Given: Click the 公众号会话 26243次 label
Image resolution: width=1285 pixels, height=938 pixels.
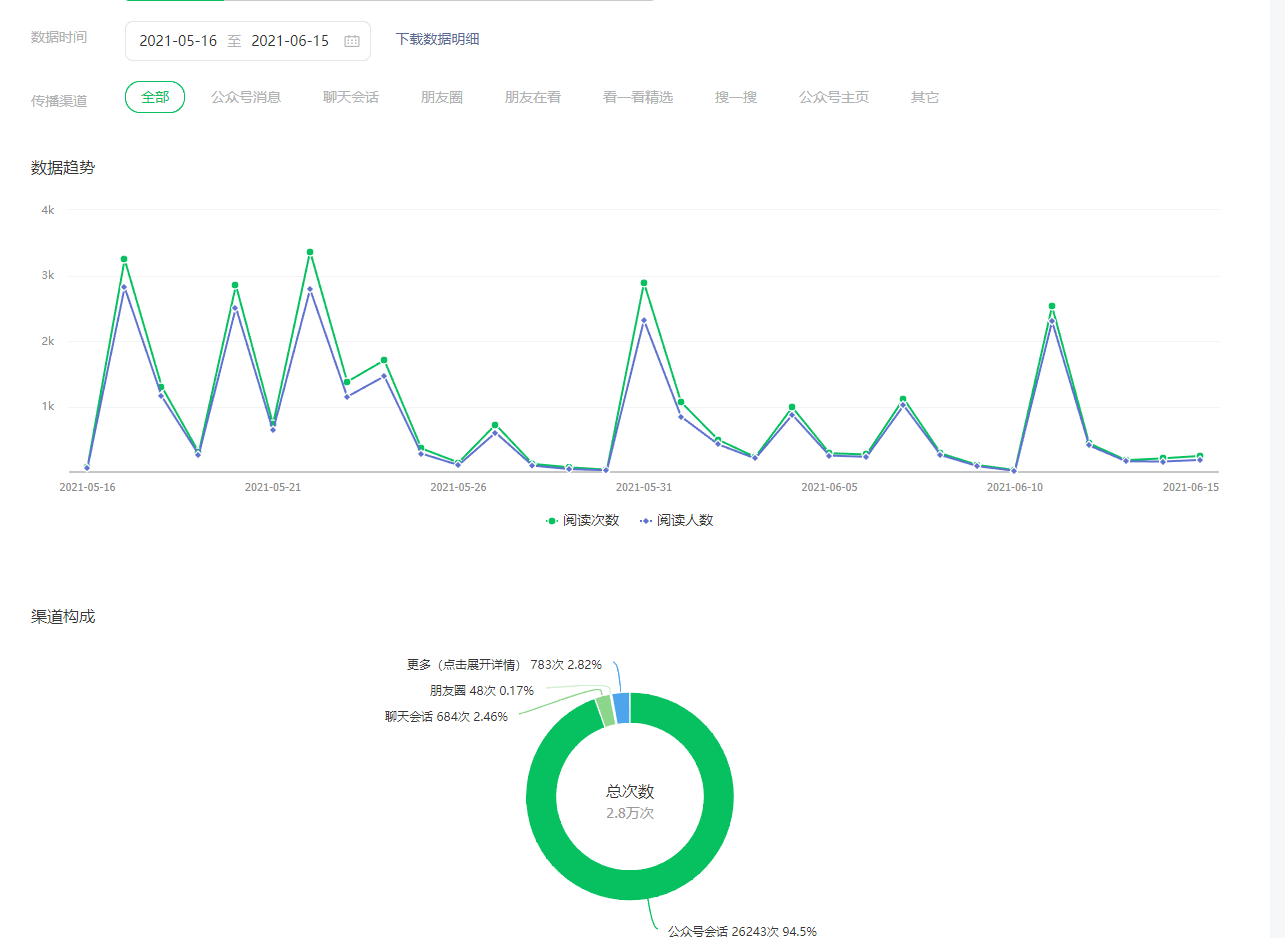Looking at the screenshot, I should (742, 931).
